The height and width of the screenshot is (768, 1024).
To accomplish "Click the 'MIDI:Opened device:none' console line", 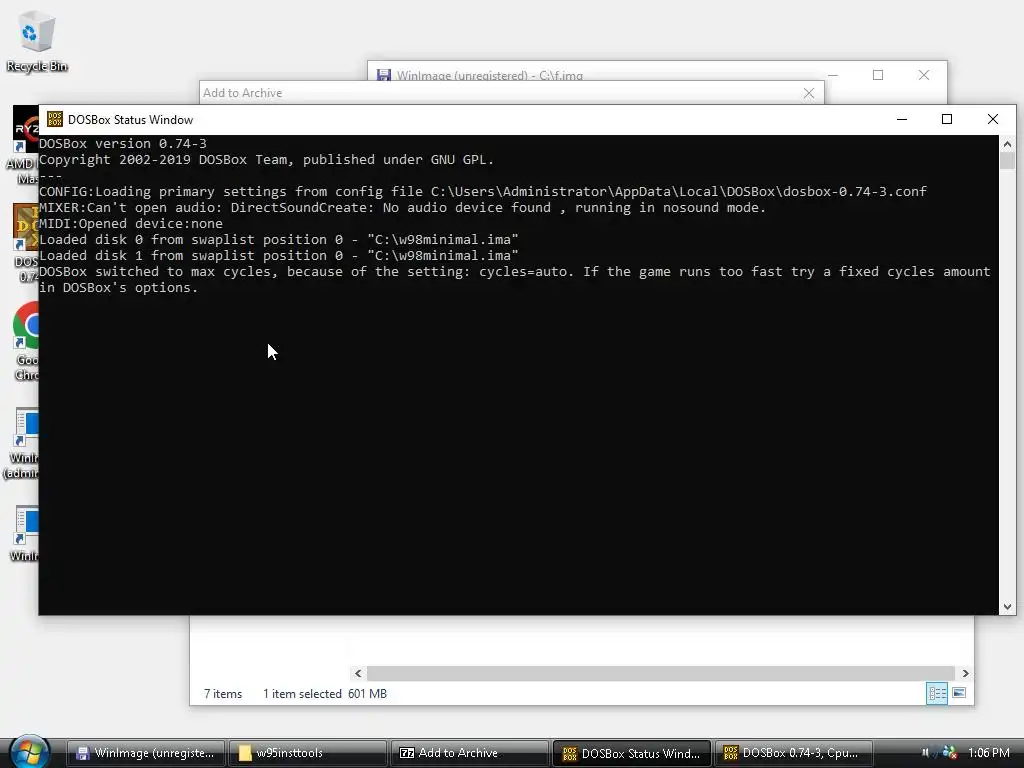I will click(131, 223).
